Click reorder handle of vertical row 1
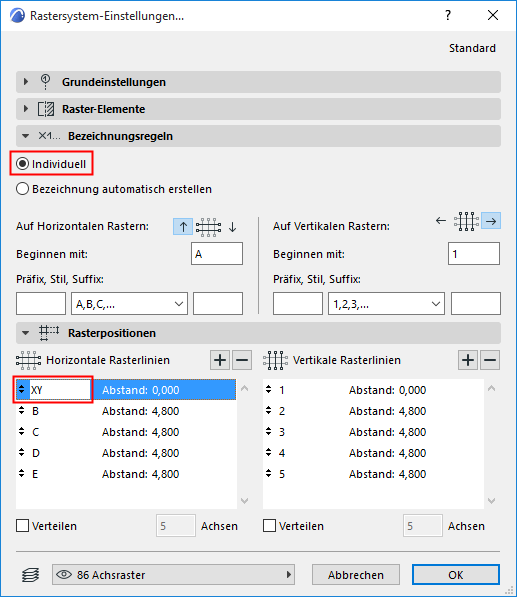 269,389
